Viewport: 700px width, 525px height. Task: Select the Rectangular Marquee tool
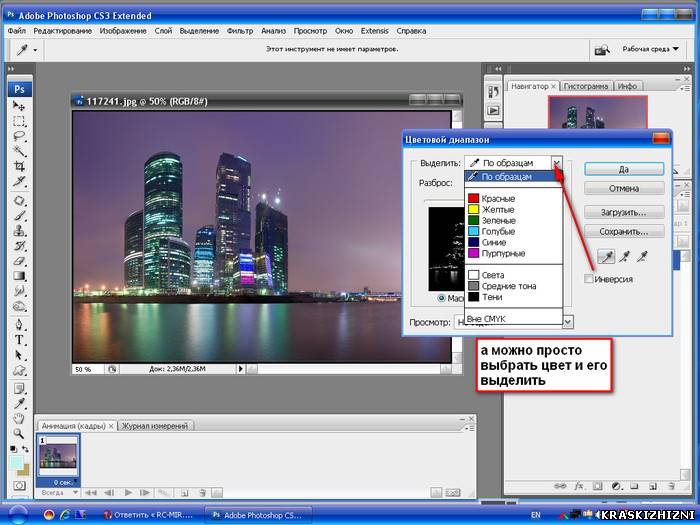point(19,121)
